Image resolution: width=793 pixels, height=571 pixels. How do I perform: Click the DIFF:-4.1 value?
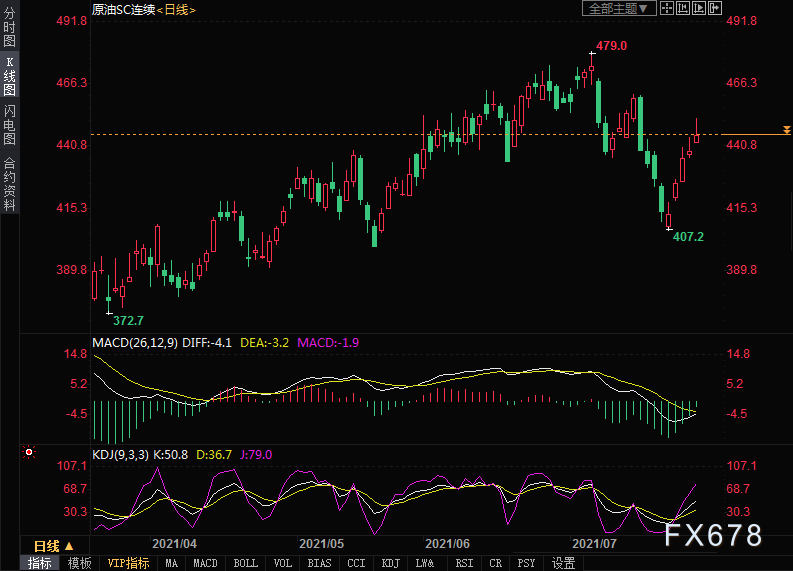(207, 343)
